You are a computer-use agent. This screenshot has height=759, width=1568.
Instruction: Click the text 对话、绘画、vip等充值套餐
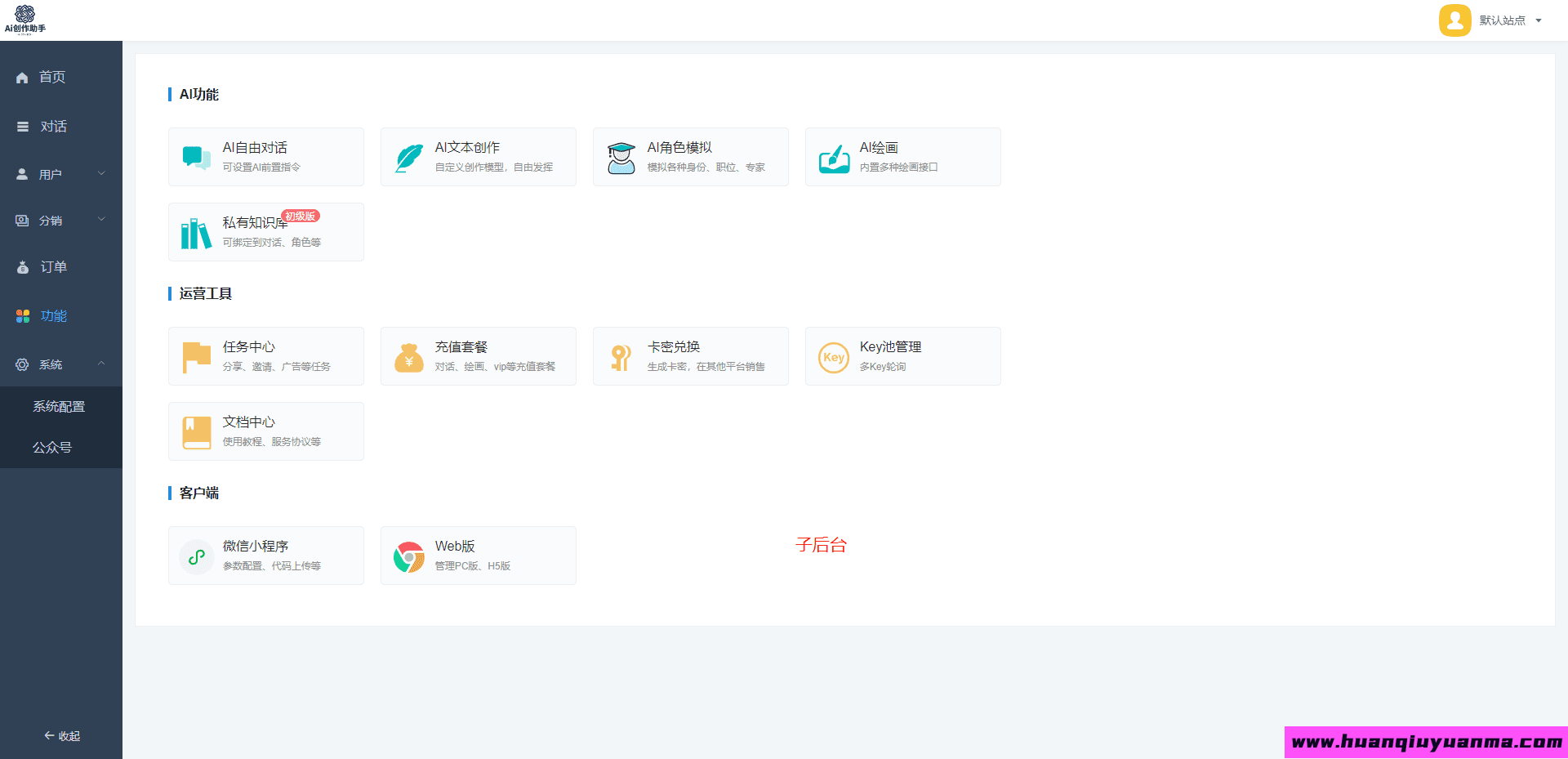click(x=495, y=367)
